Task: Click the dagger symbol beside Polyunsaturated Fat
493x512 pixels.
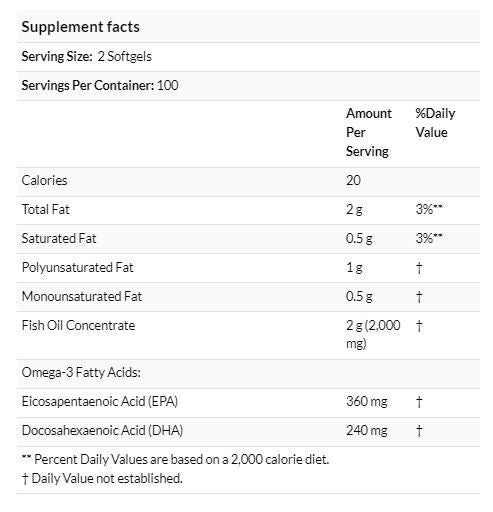Action: [419, 268]
